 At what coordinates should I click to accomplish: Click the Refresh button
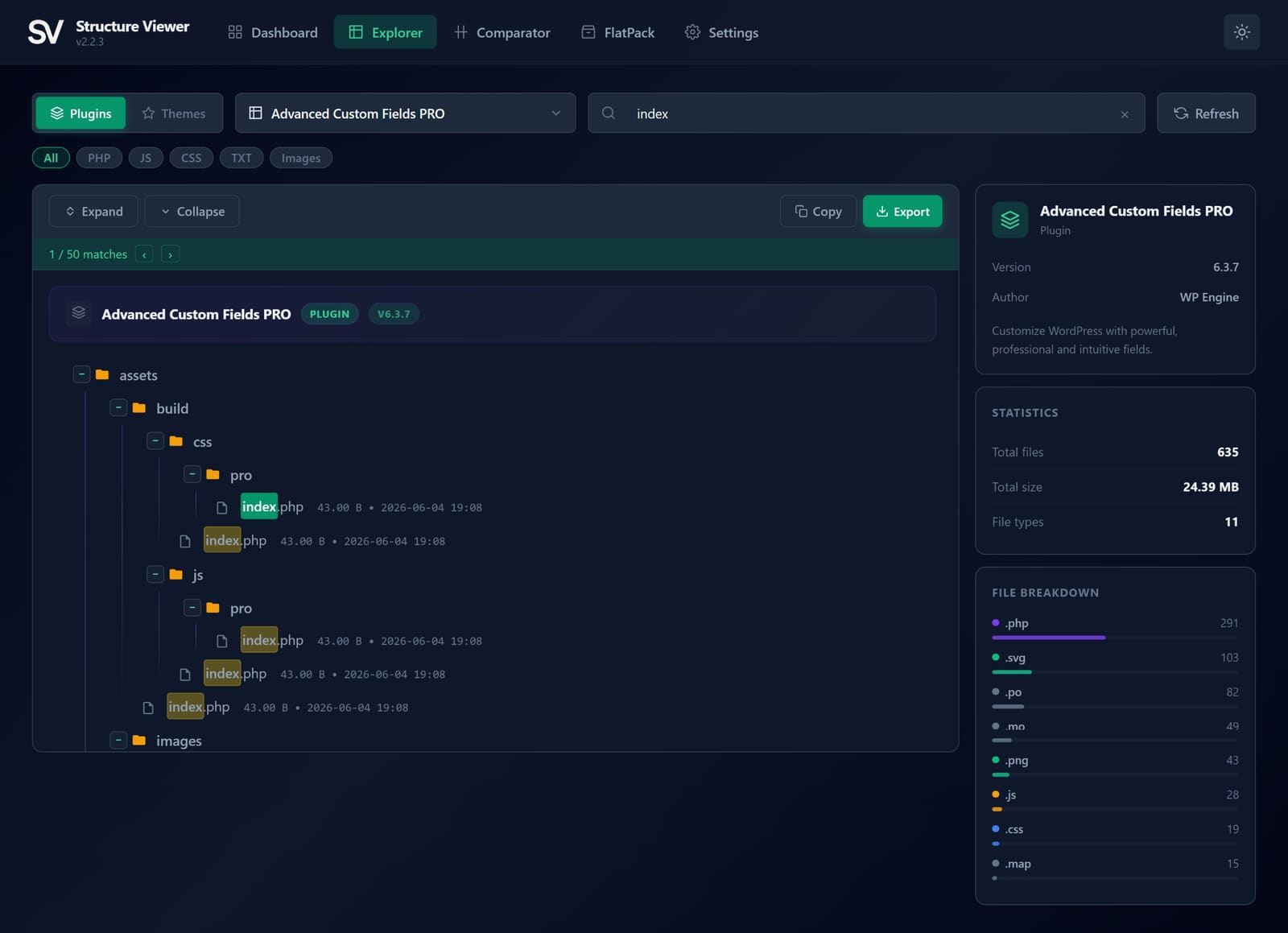1206,114
